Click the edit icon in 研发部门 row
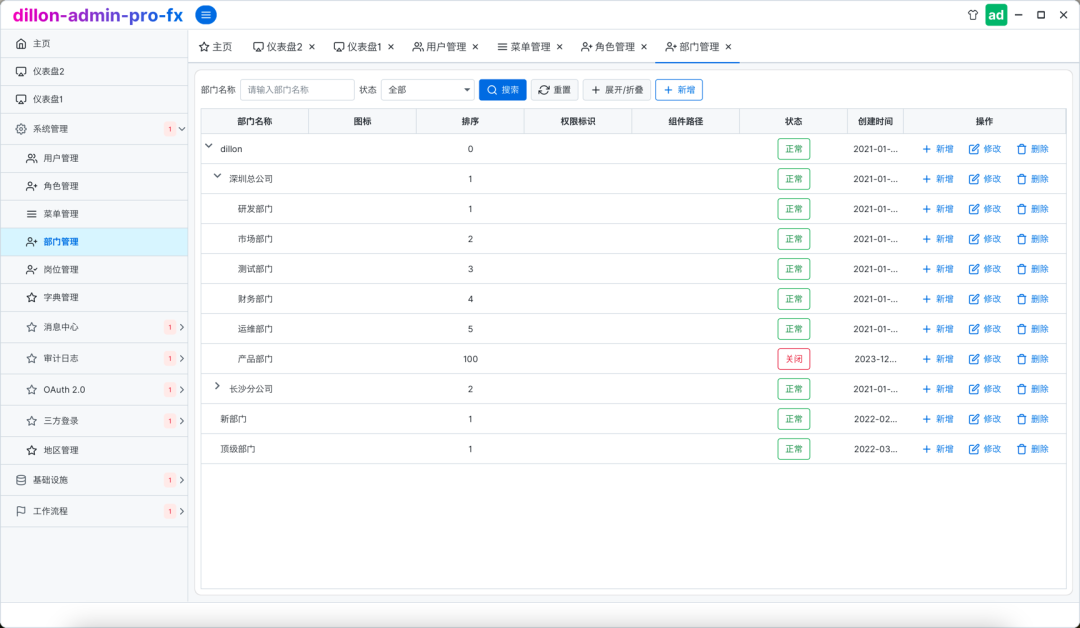This screenshot has height=628, width=1080. 974,209
